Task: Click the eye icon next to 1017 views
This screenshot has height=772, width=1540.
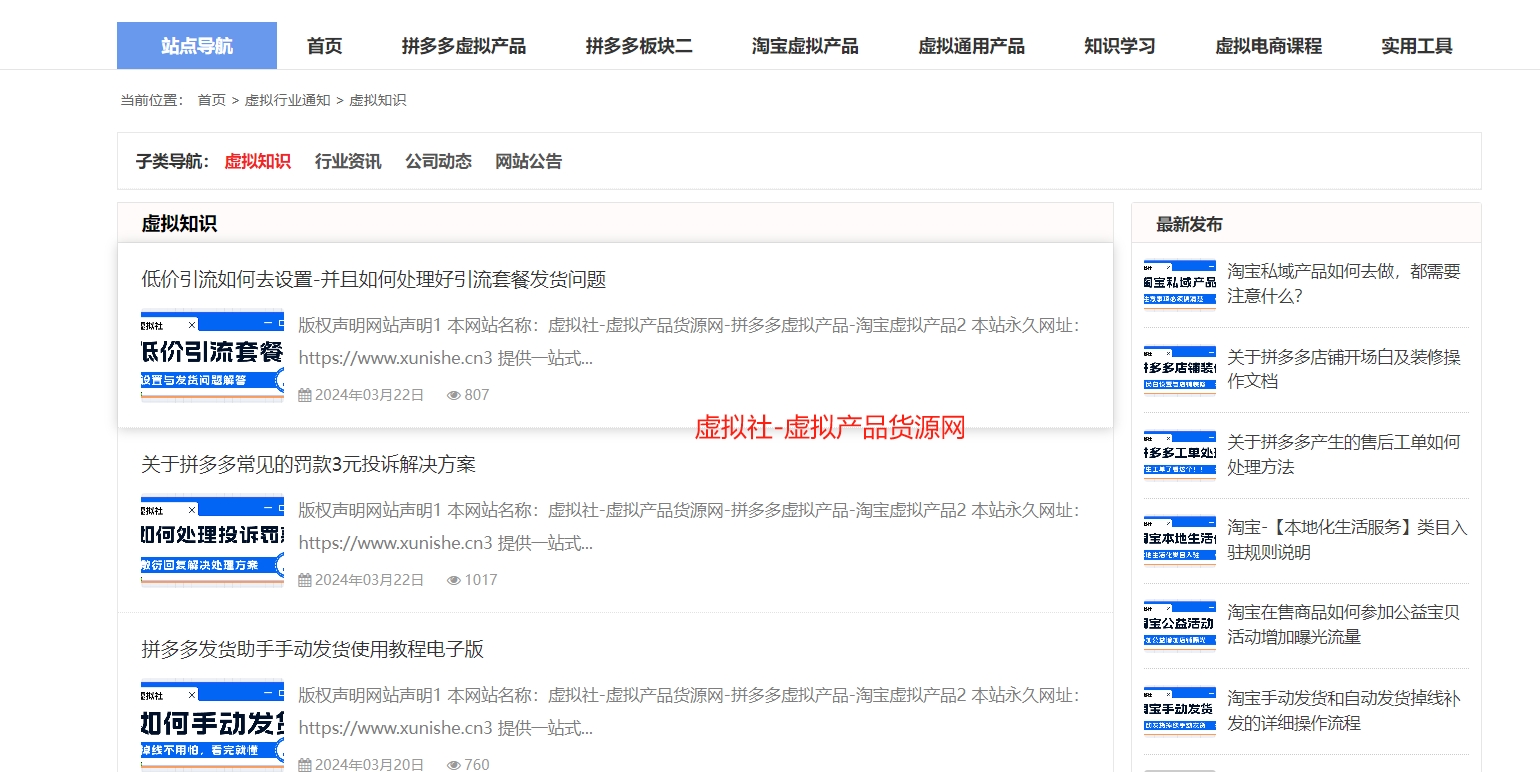Action: pos(454,579)
